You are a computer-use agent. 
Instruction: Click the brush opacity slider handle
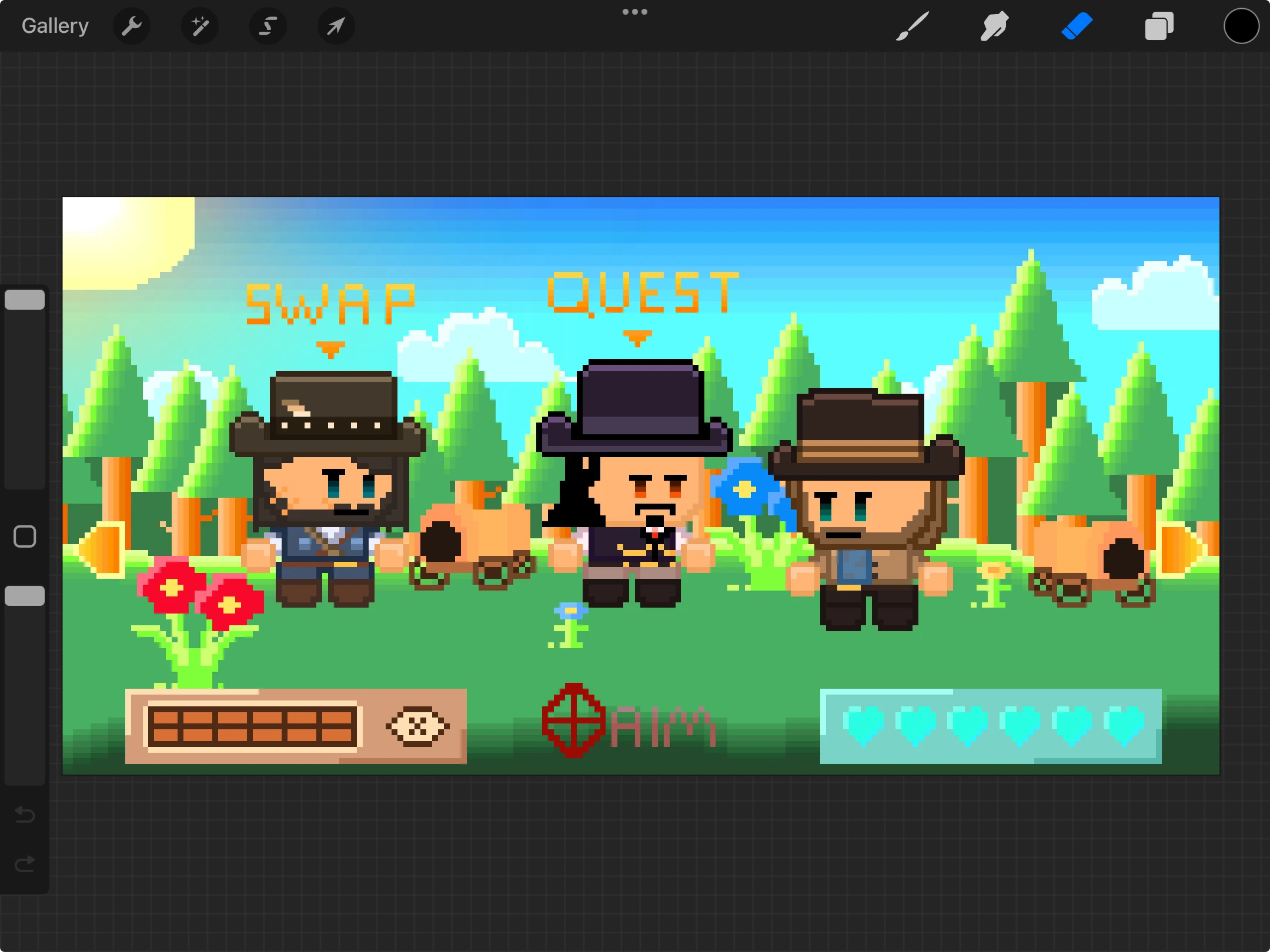[25, 596]
